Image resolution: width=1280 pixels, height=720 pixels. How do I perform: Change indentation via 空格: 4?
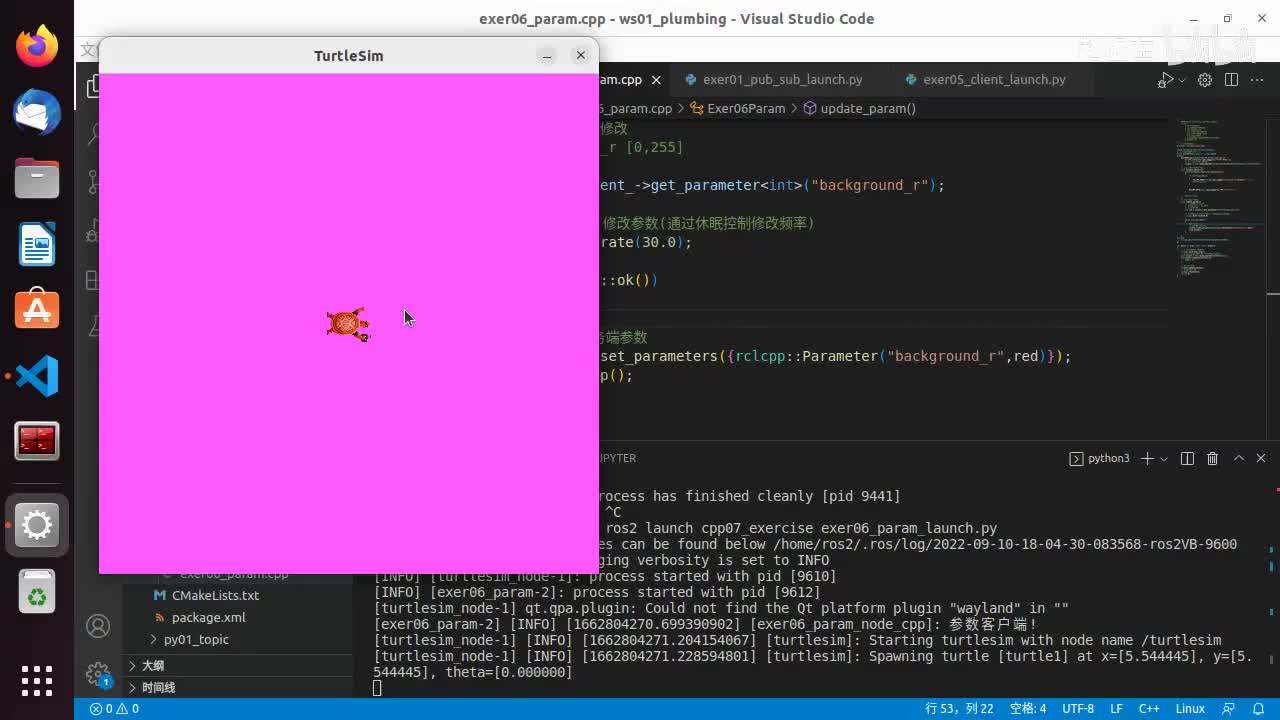tap(1028, 709)
